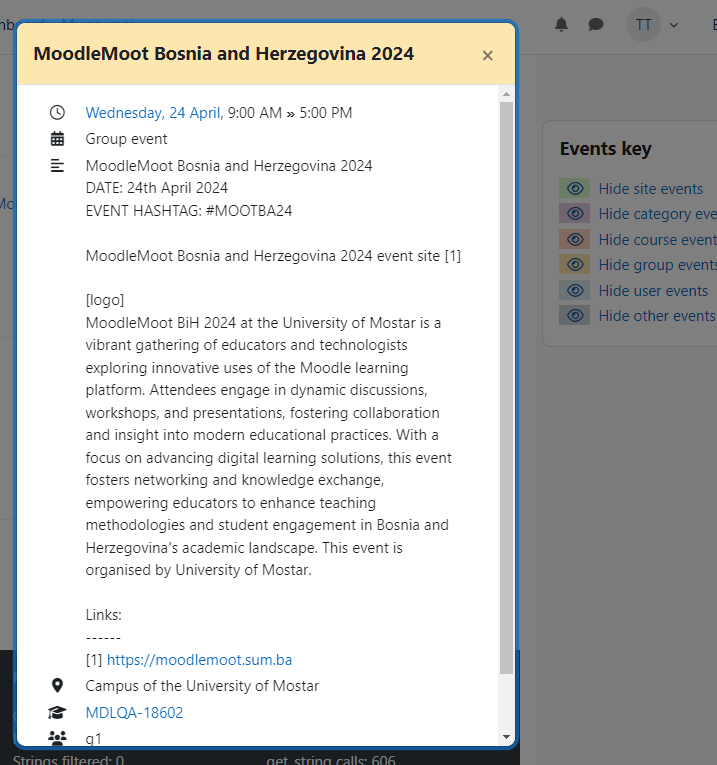
Task: Click the location pin icon
Action: 57,685
